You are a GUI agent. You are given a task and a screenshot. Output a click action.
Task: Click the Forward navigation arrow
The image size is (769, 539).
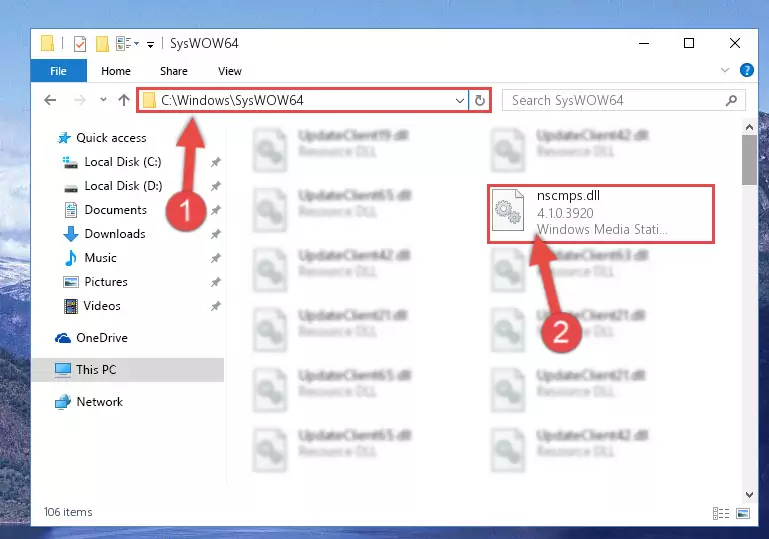(79, 101)
